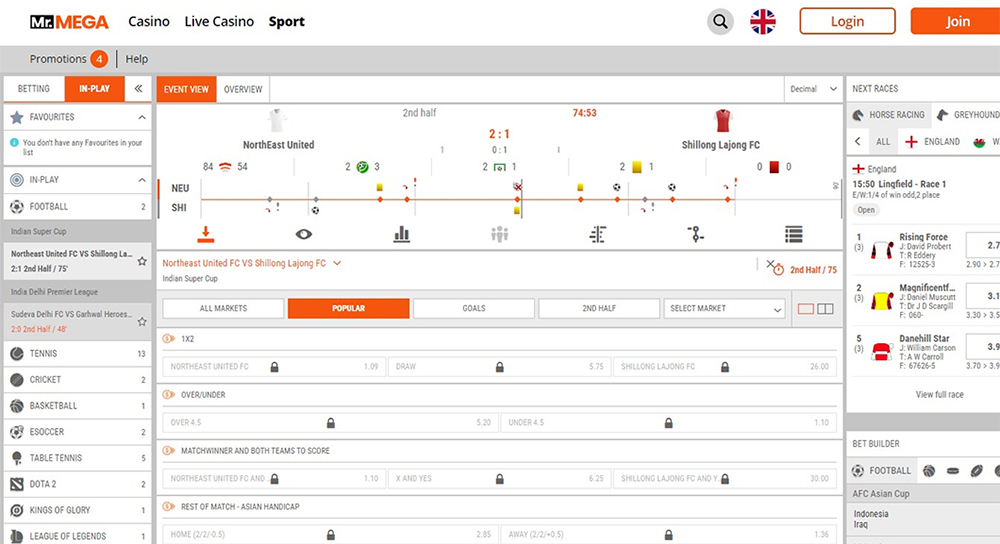The image size is (1000, 544).
Task: Open the Promotions link
Action: coord(58,59)
